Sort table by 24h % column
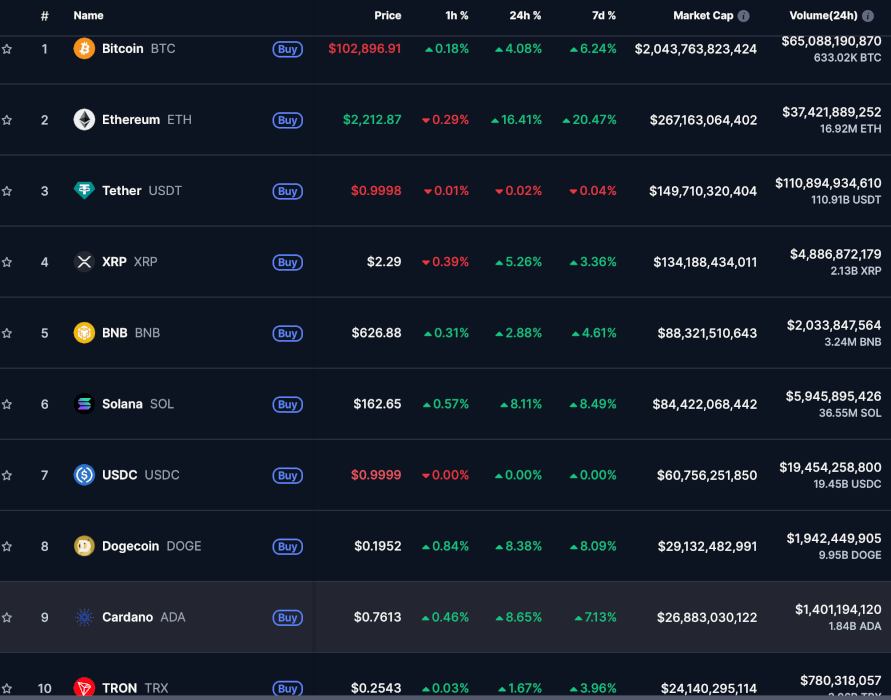Viewport: 891px width, 700px height. coord(525,15)
